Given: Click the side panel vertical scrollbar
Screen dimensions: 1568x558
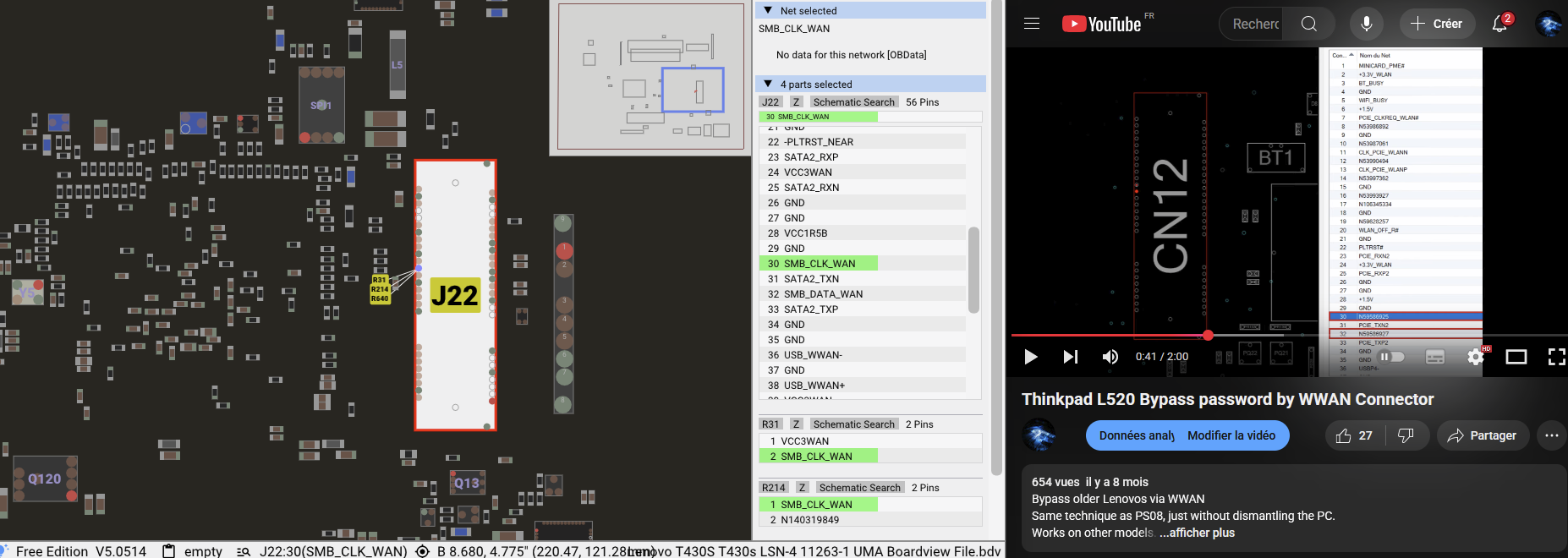Looking at the screenshot, I should click(x=996, y=238).
